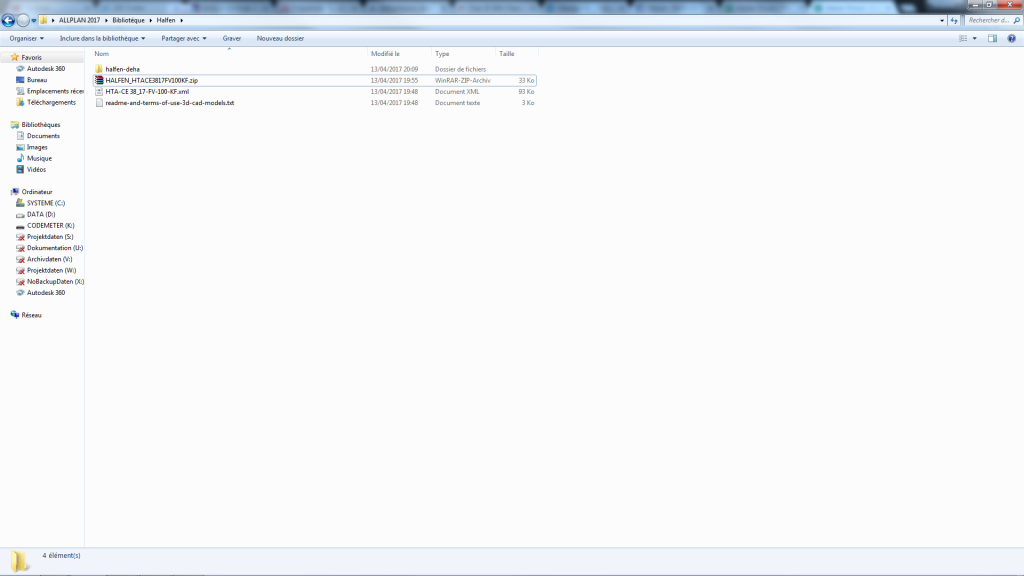Select Bibliotèque in the address path
The image size is (1024, 576).
(x=128, y=20)
